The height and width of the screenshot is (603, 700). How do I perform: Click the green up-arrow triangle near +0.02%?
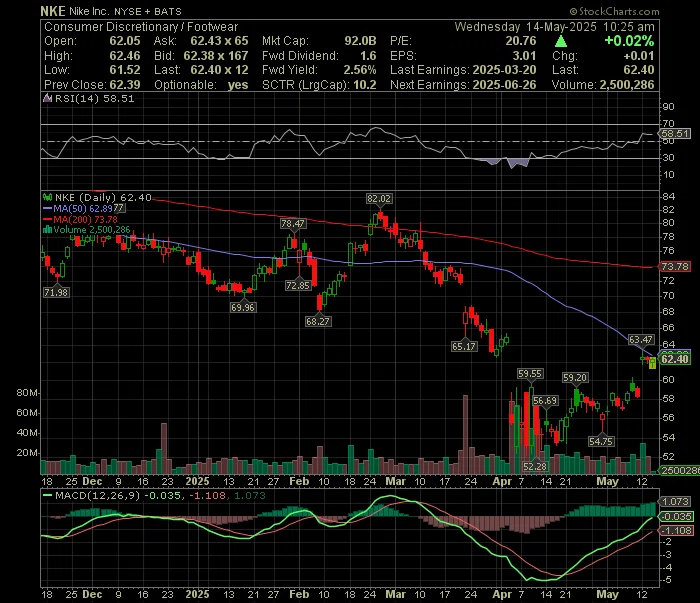561,42
